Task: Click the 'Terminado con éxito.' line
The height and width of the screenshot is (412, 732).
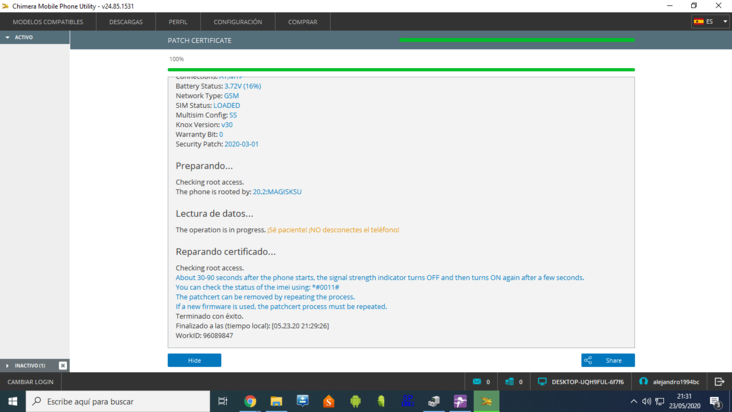Action: coord(209,316)
